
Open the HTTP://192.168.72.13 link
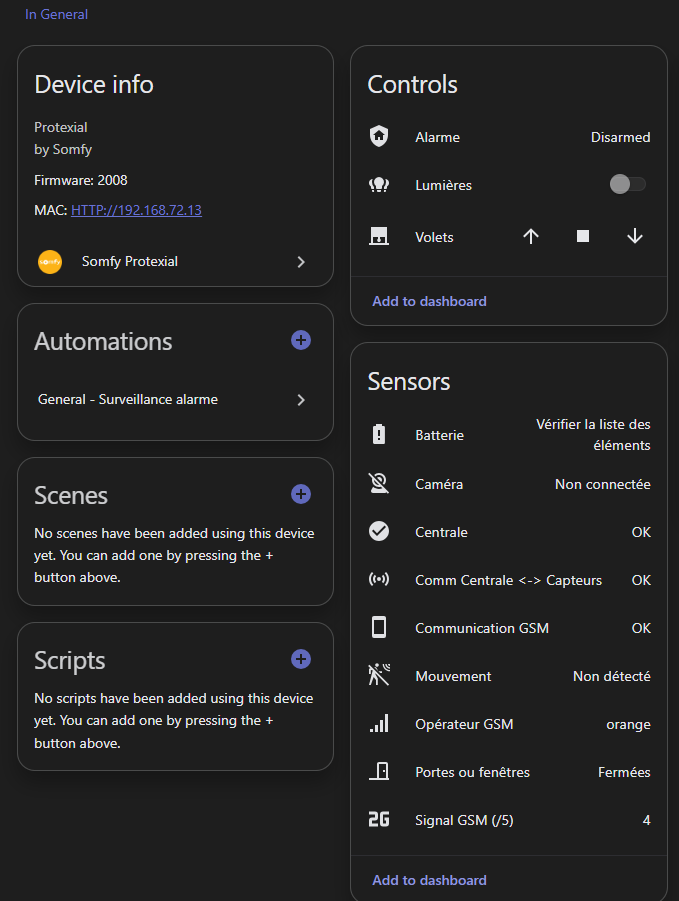136,211
